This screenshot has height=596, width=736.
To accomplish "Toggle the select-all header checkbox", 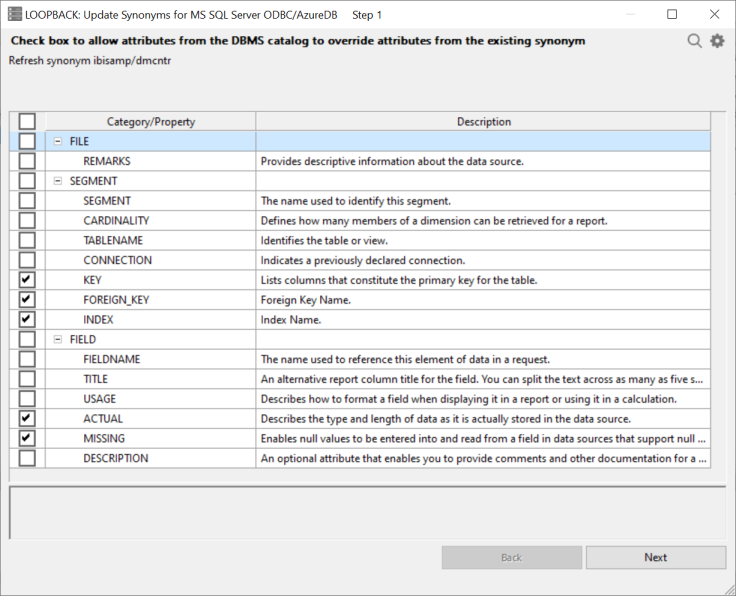I will (x=27, y=122).
